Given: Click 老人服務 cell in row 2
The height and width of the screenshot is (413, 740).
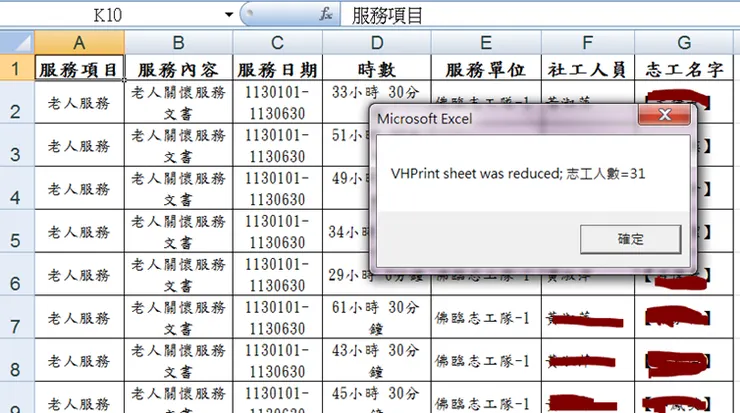Looking at the screenshot, I should (79, 102).
